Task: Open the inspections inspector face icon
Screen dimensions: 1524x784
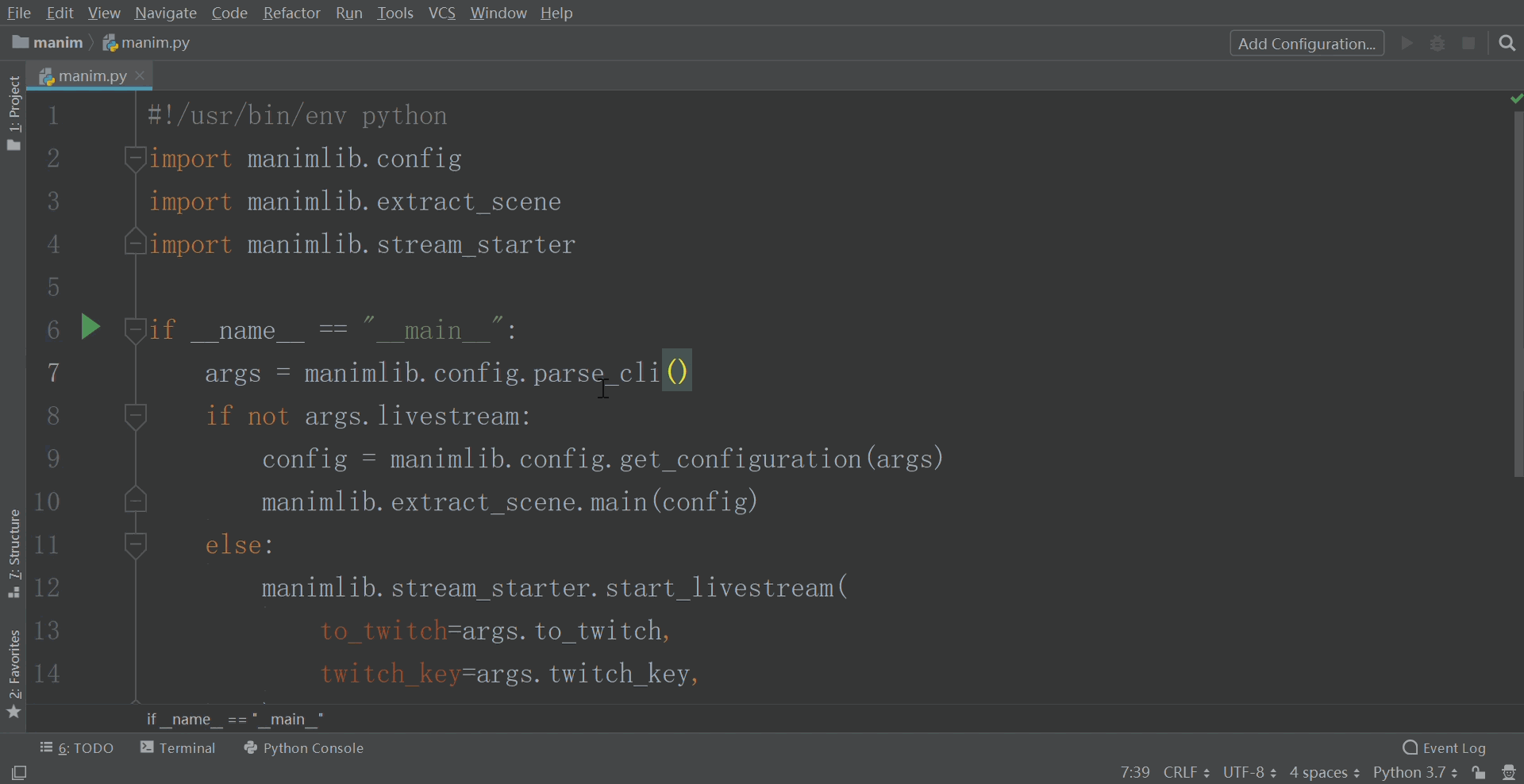Action: tap(1509, 772)
